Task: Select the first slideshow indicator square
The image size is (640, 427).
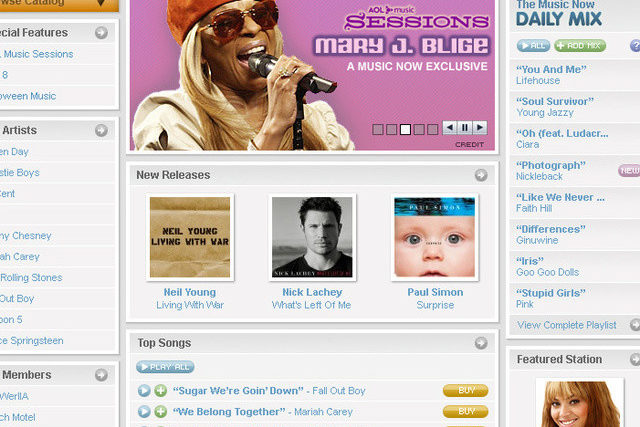Action: (x=378, y=129)
